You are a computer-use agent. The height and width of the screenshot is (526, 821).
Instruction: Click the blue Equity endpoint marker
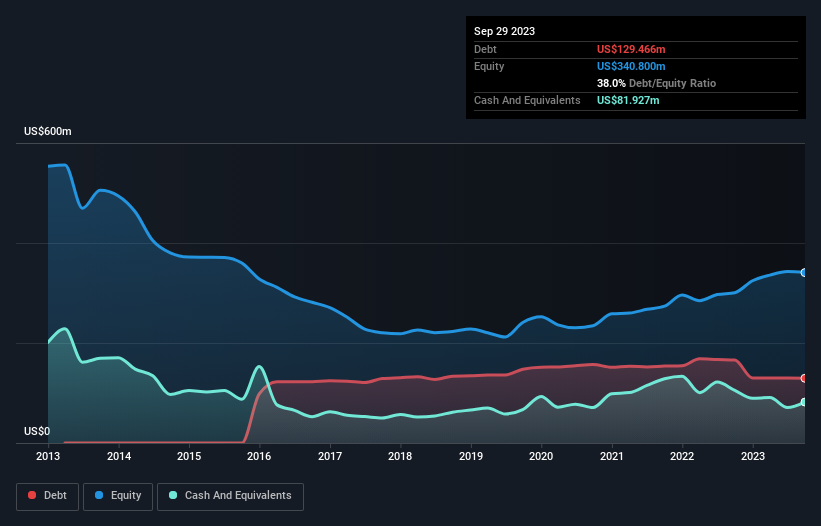coord(804,273)
